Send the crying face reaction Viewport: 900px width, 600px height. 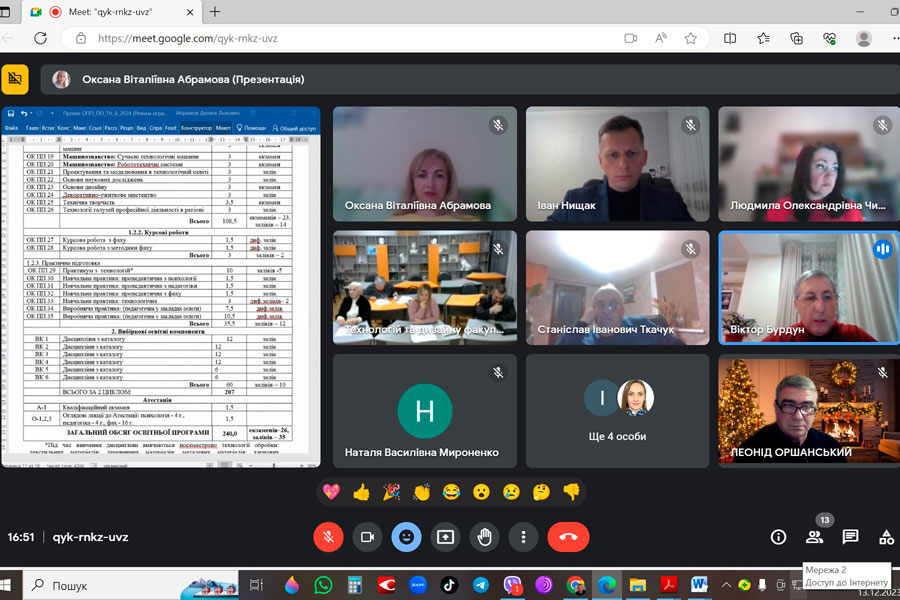[511, 491]
